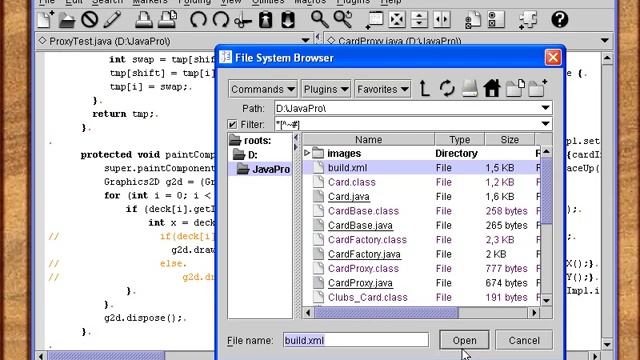
Task: Select the JavaPro folder tree node
Action: pyautogui.click(x=264, y=169)
